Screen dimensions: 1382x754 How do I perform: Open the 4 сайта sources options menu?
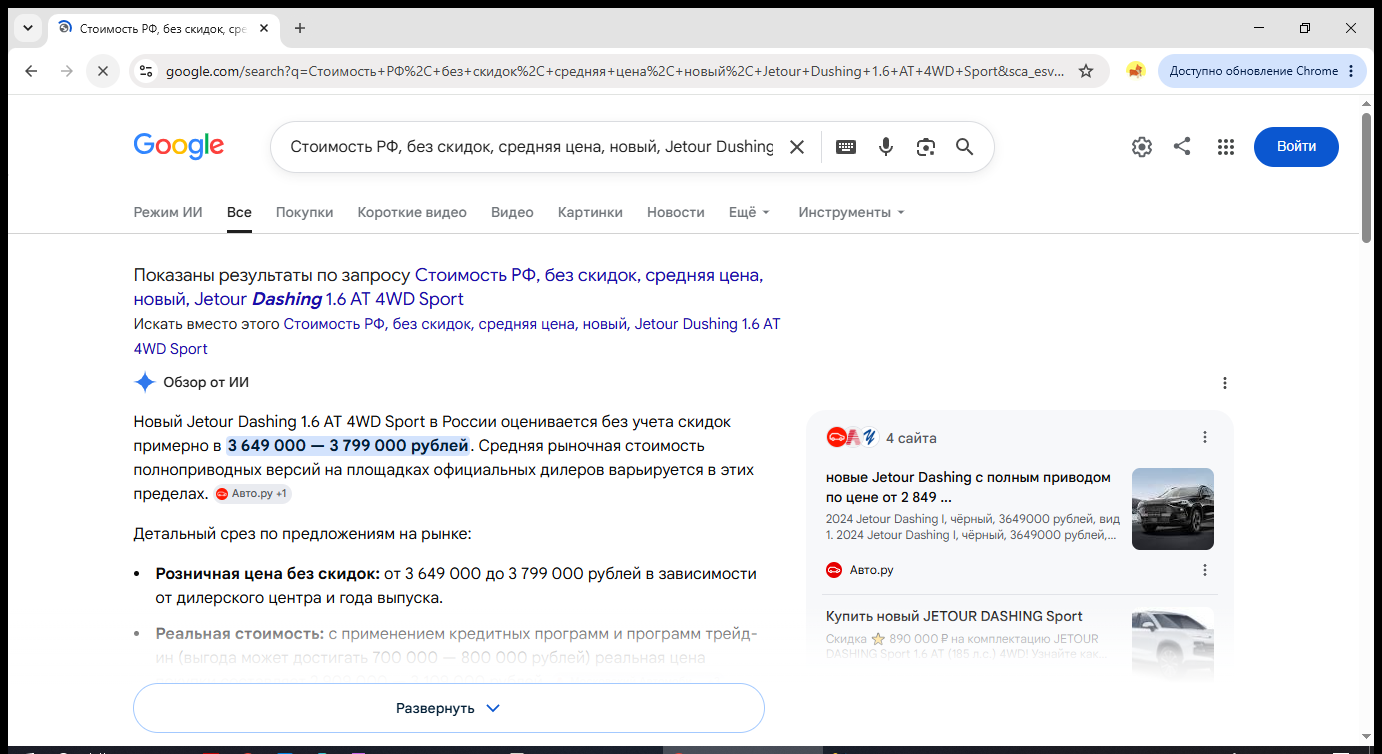1205,437
